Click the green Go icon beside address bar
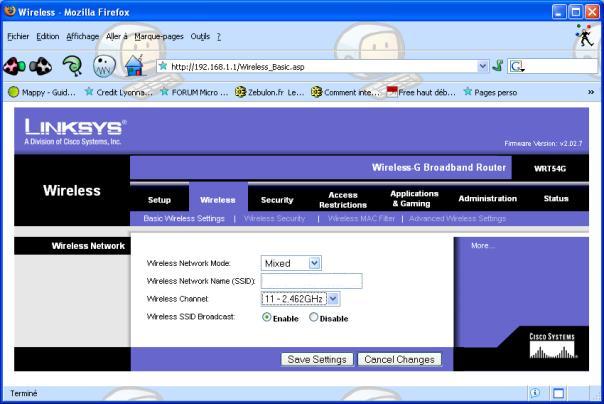Image resolution: width=604 pixels, height=404 pixels. tap(497, 66)
